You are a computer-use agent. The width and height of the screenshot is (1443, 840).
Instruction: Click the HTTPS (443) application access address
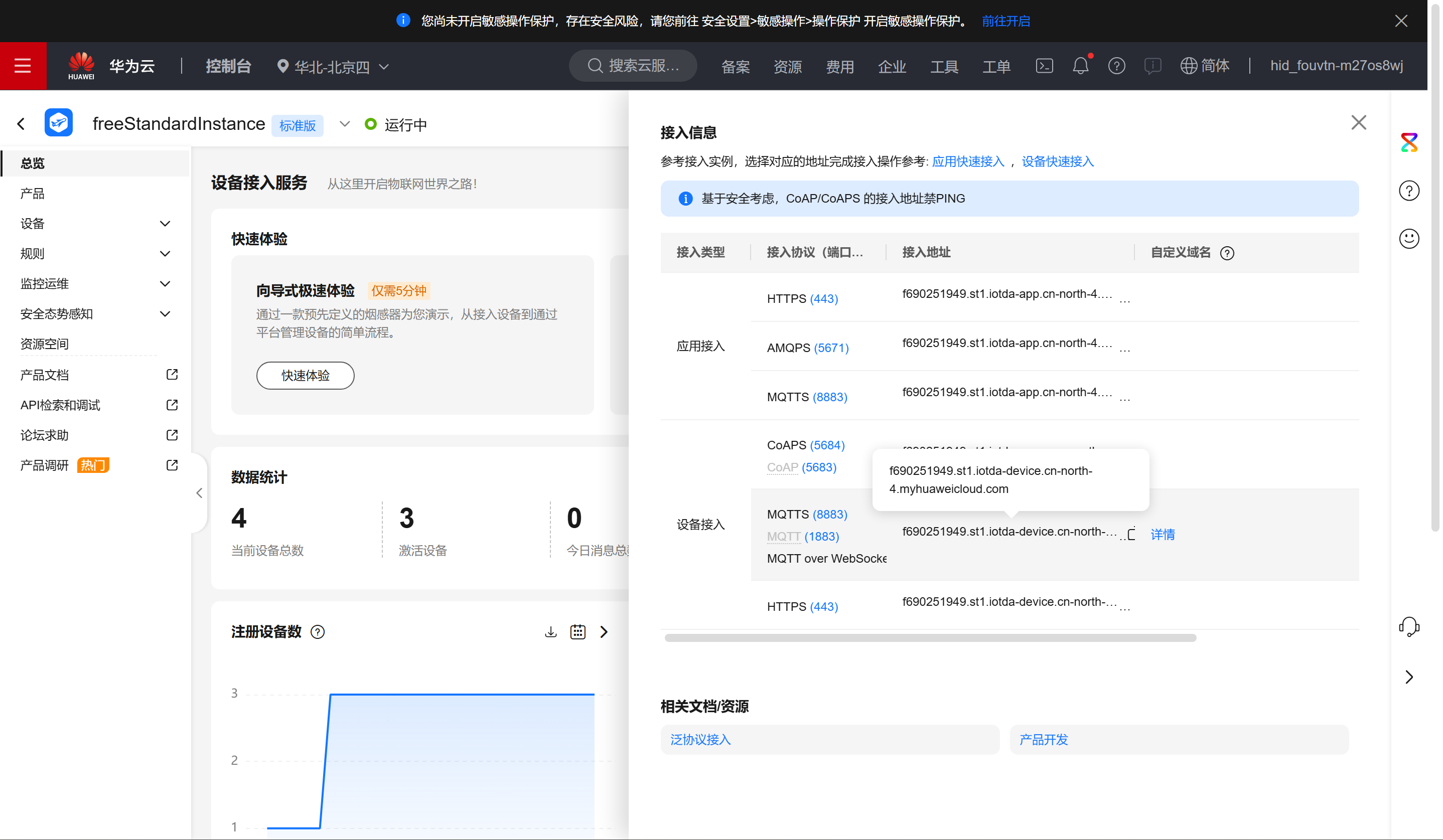[1006, 294]
